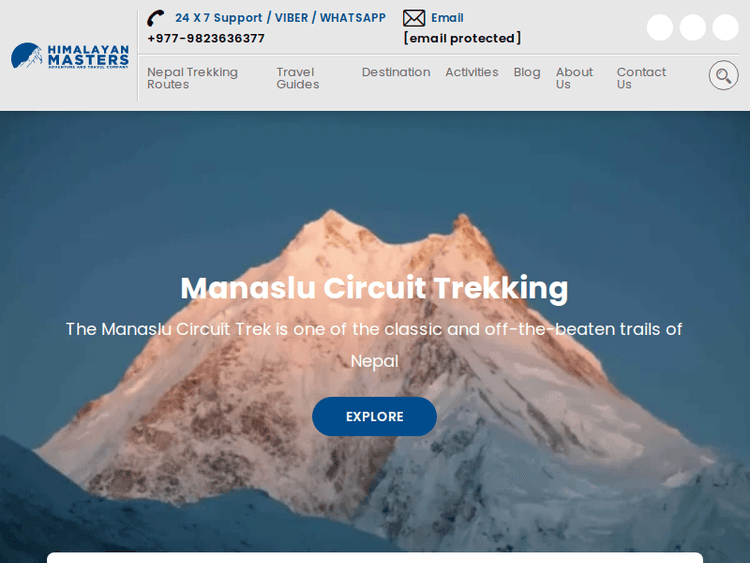
Task: Click the [email protected] address
Action: pos(462,38)
